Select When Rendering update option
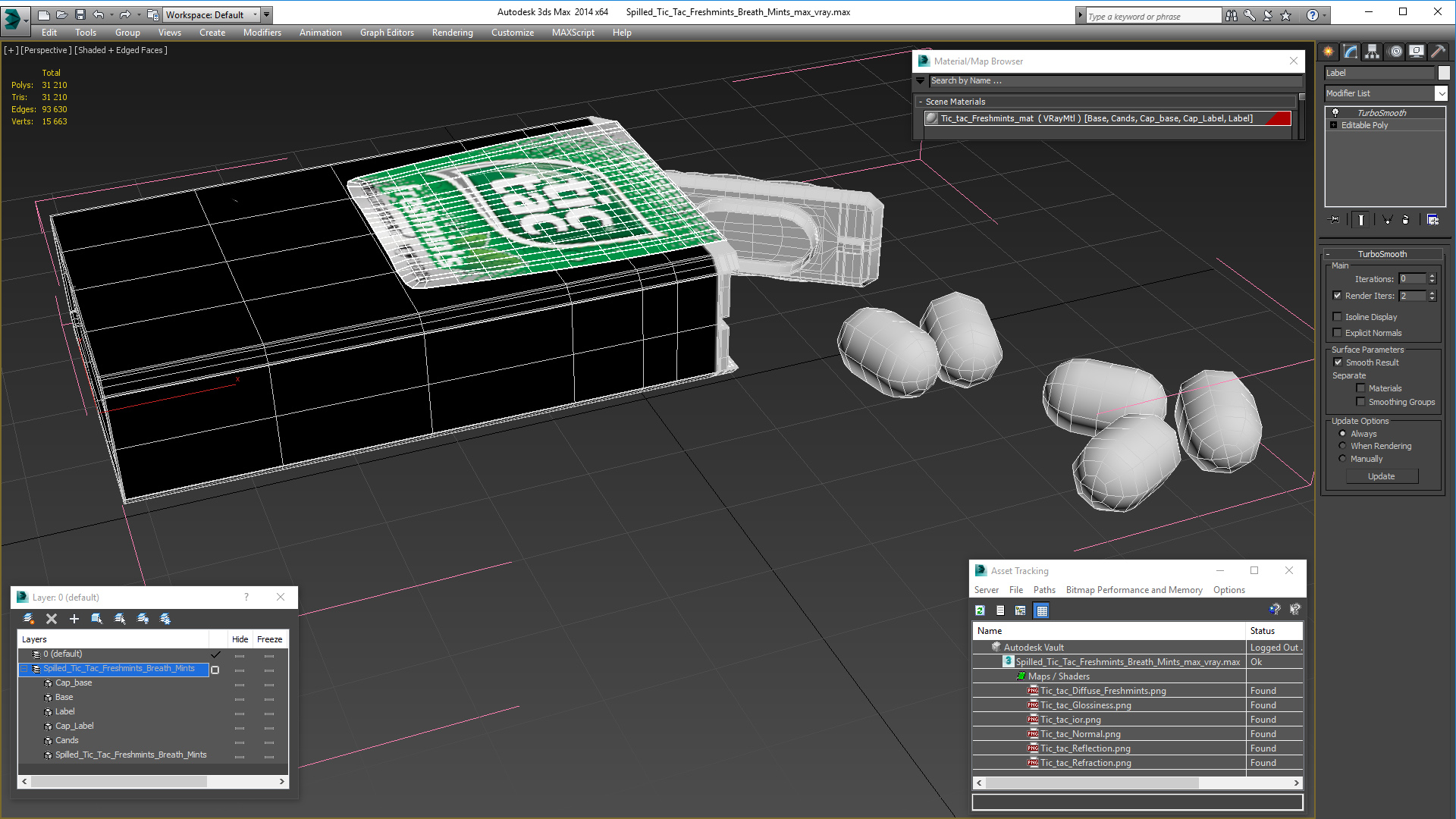This screenshot has width=1456, height=819. 1343,446
